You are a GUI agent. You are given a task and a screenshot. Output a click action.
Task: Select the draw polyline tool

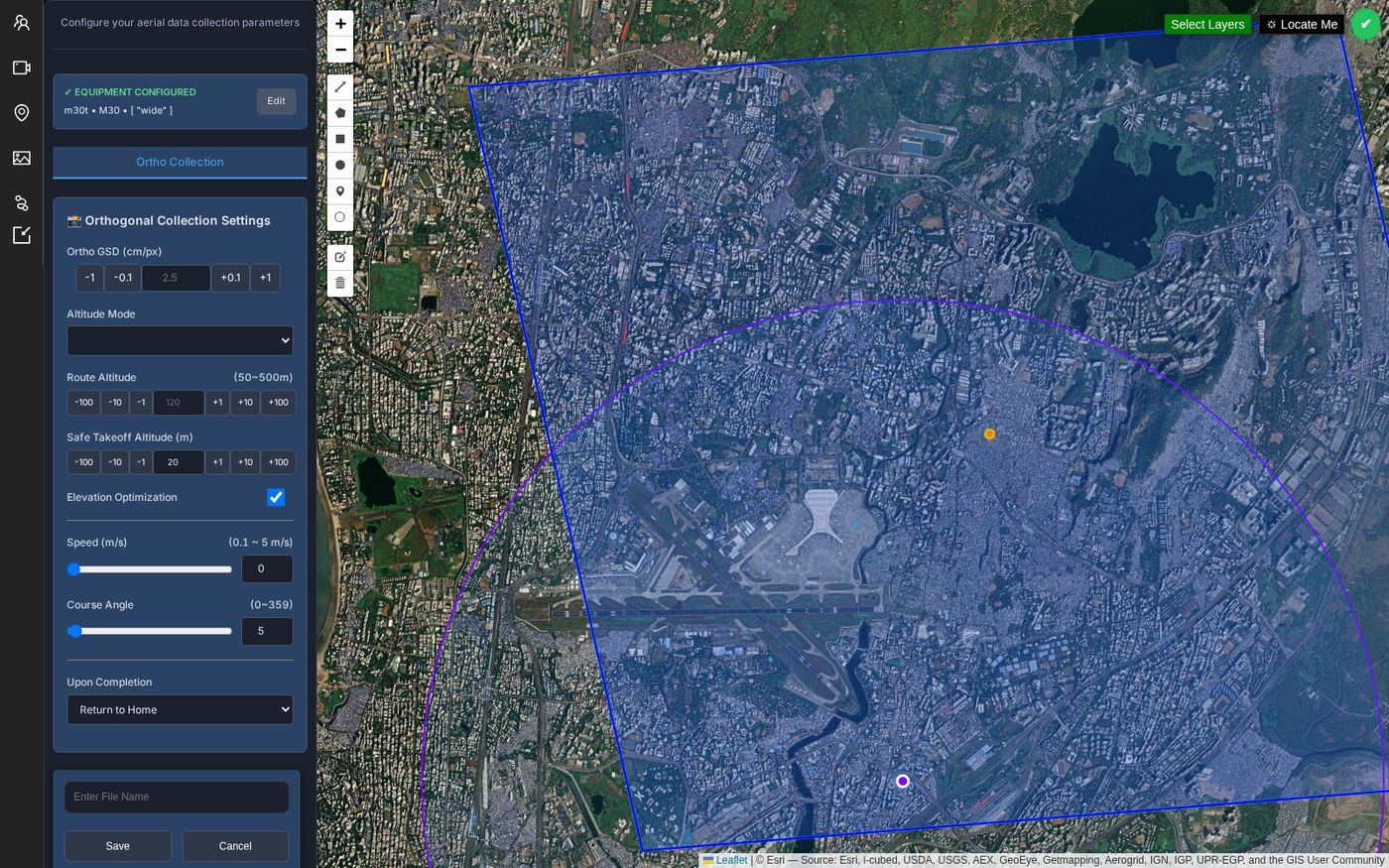340,87
